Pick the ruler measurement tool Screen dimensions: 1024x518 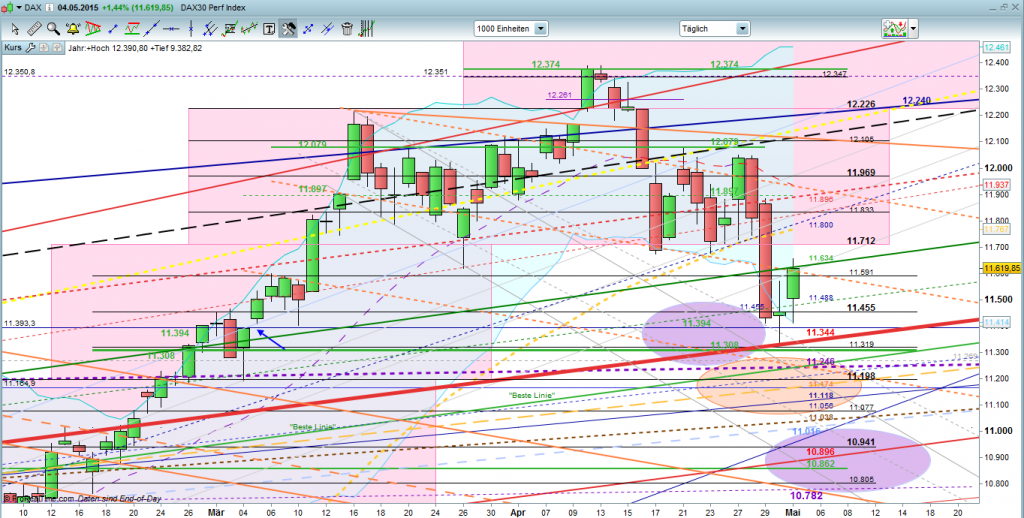(x=35, y=29)
